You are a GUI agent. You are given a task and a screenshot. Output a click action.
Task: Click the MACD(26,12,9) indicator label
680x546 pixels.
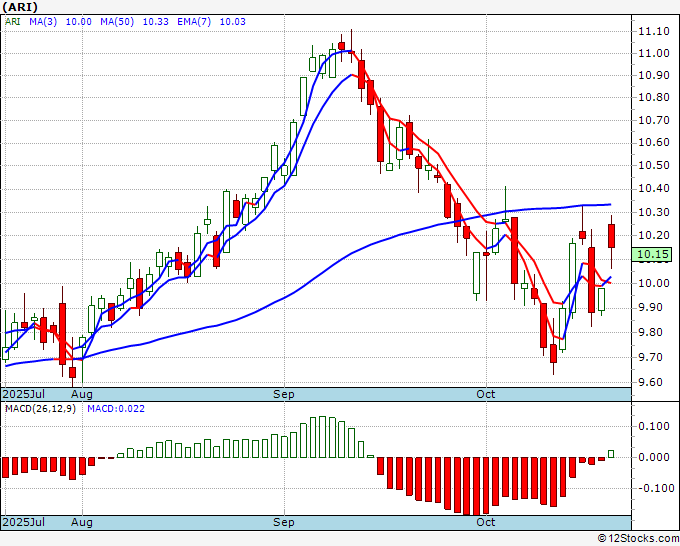click(x=40, y=409)
